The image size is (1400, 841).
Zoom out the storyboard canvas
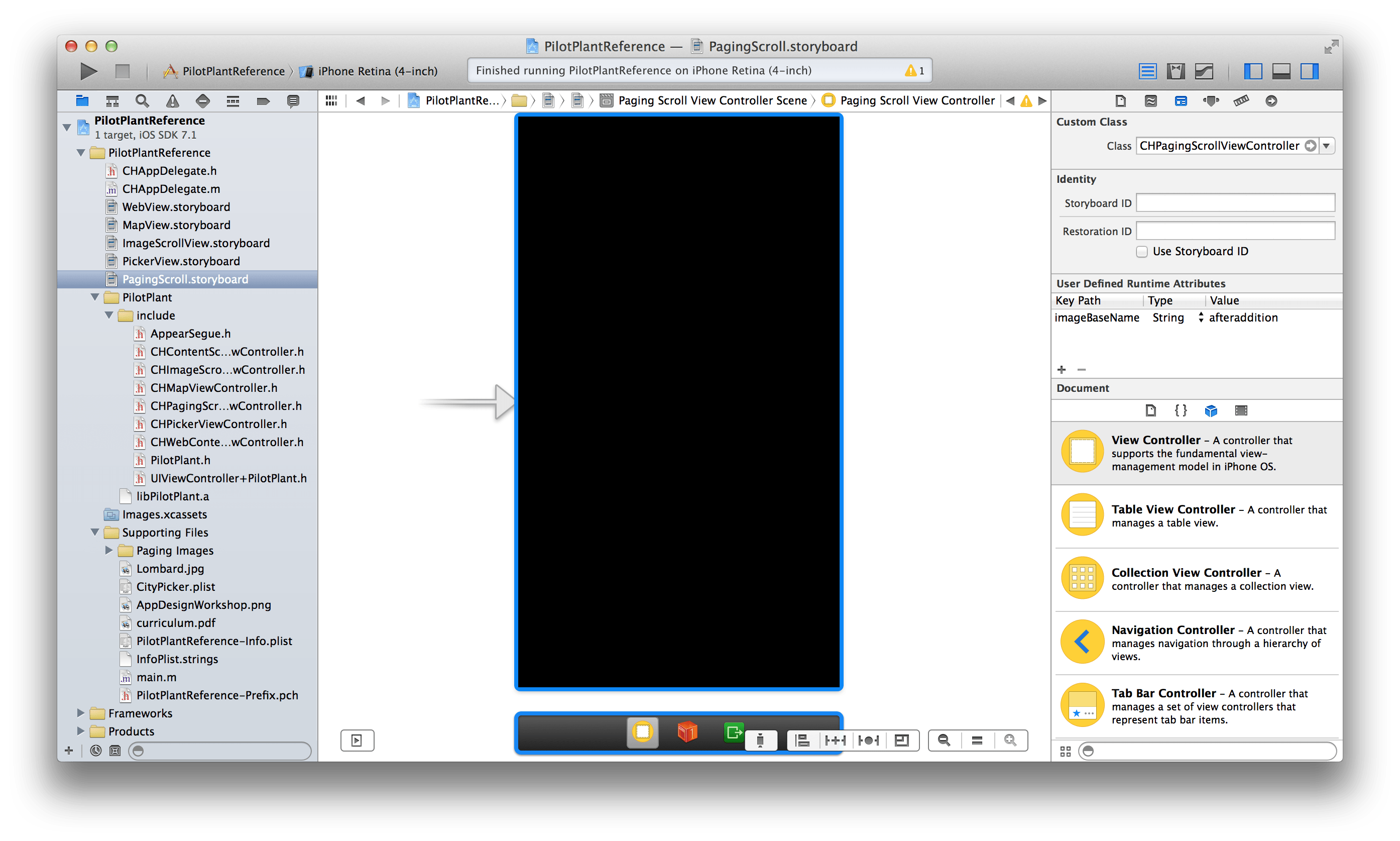(944, 740)
